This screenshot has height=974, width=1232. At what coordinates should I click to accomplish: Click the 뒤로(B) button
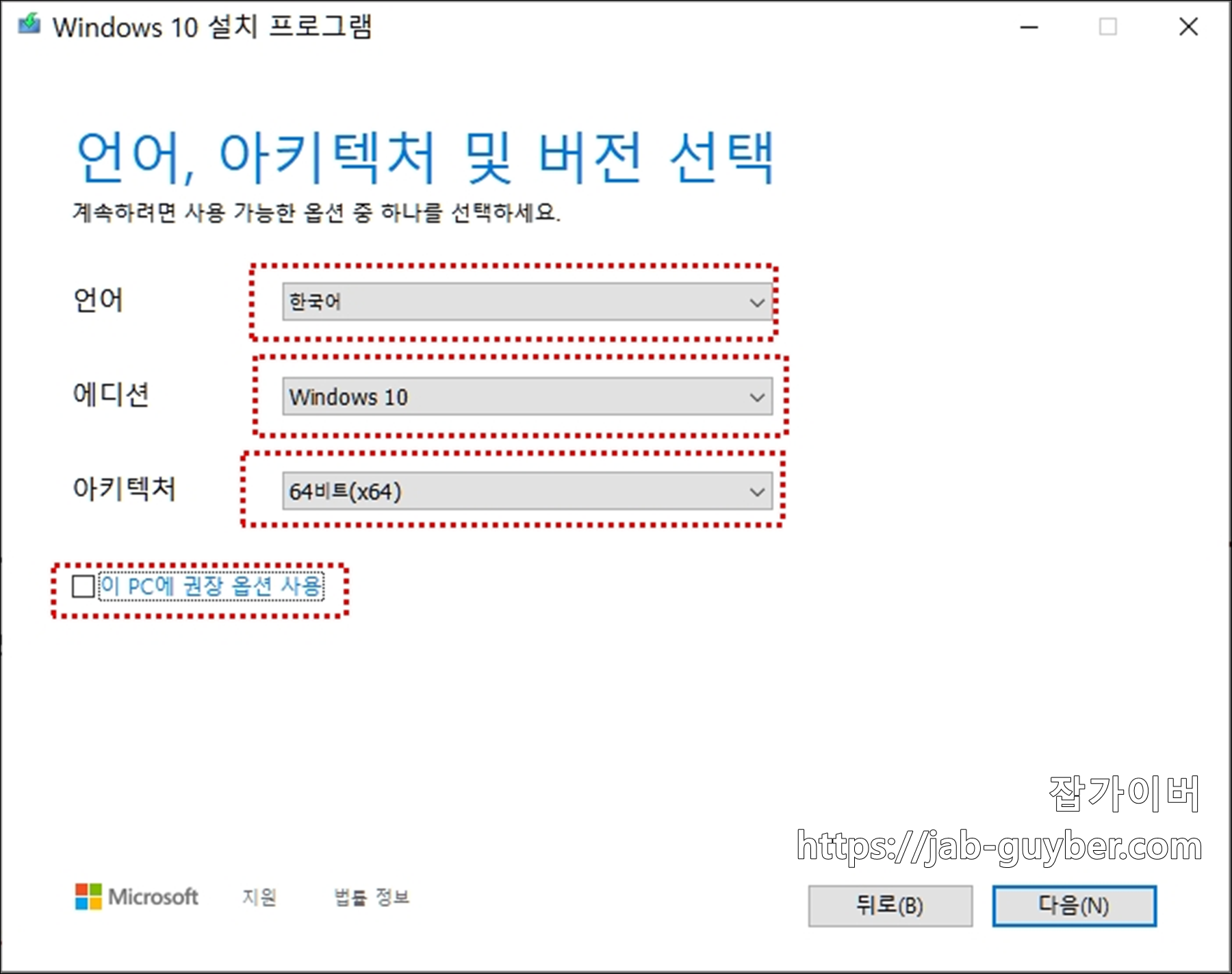pyautogui.click(x=890, y=906)
